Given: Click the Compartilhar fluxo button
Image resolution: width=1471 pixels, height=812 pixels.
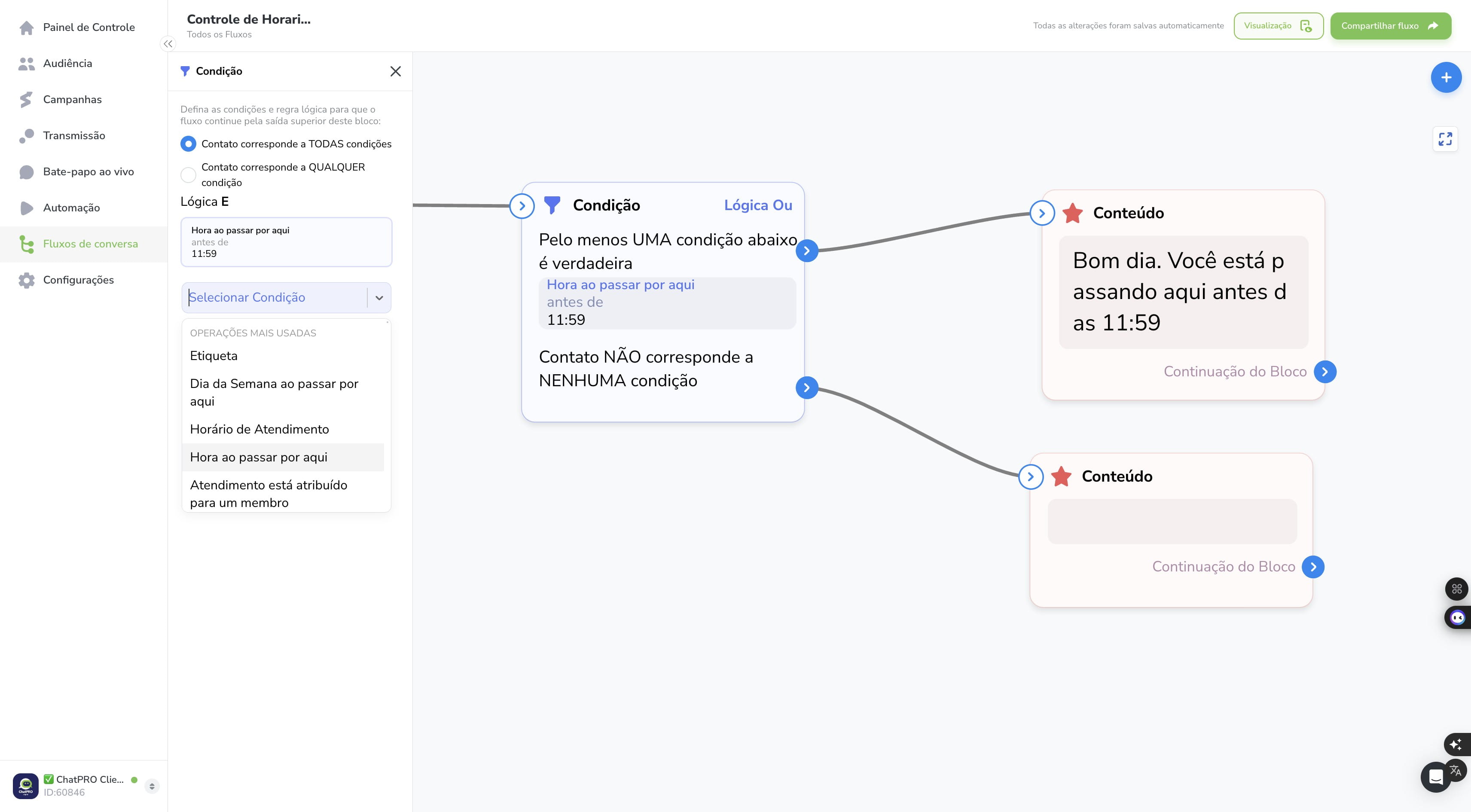Looking at the screenshot, I should (1391, 26).
